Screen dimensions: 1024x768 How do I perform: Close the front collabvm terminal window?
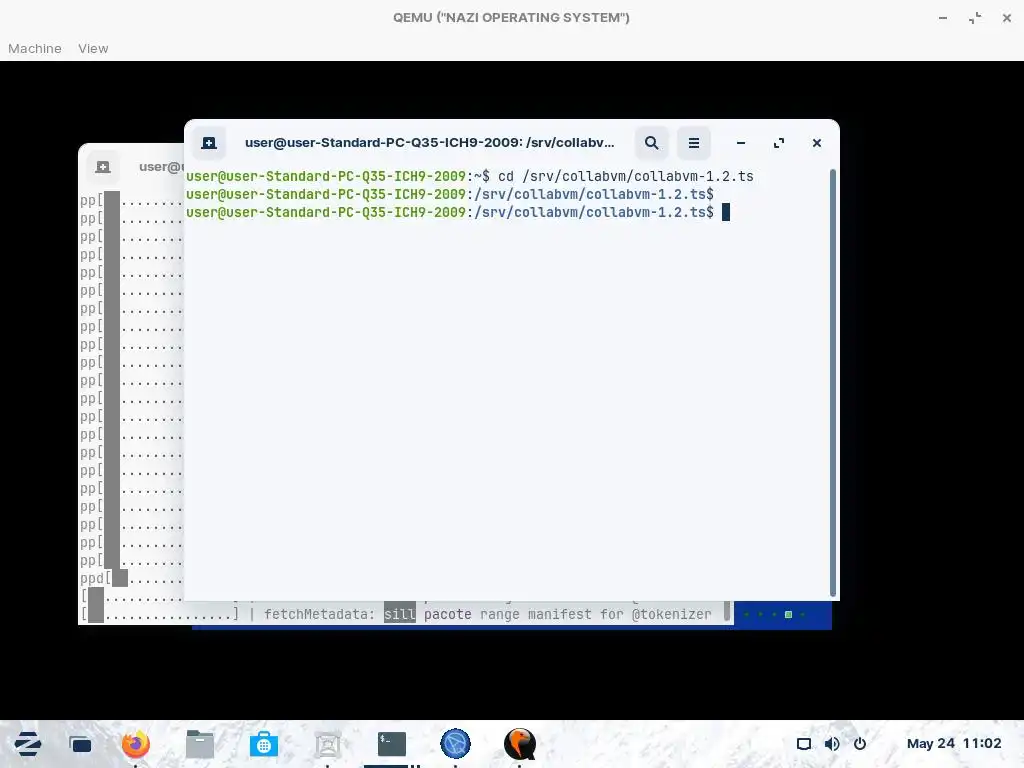point(816,143)
